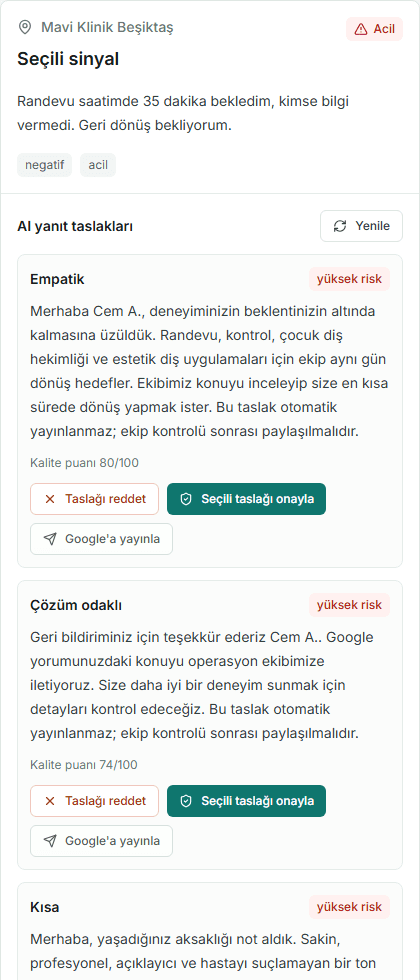420x980 pixels.
Task: Click the paper plane icon under Empatik draft
Action: pos(51,539)
